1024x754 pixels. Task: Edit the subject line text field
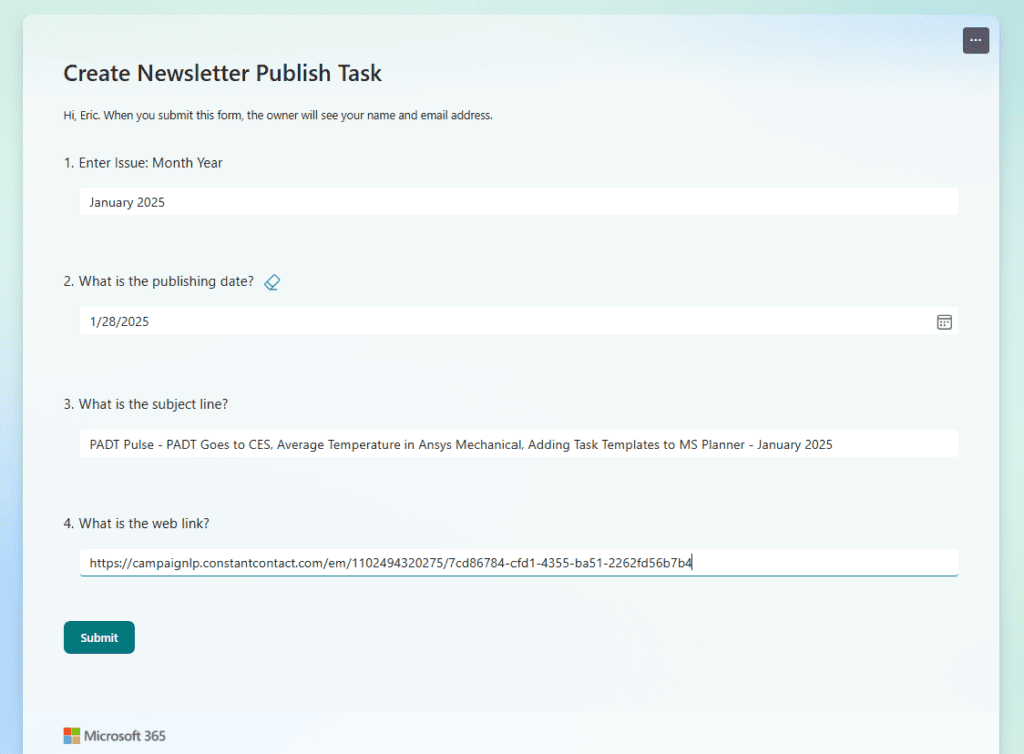[519, 444]
